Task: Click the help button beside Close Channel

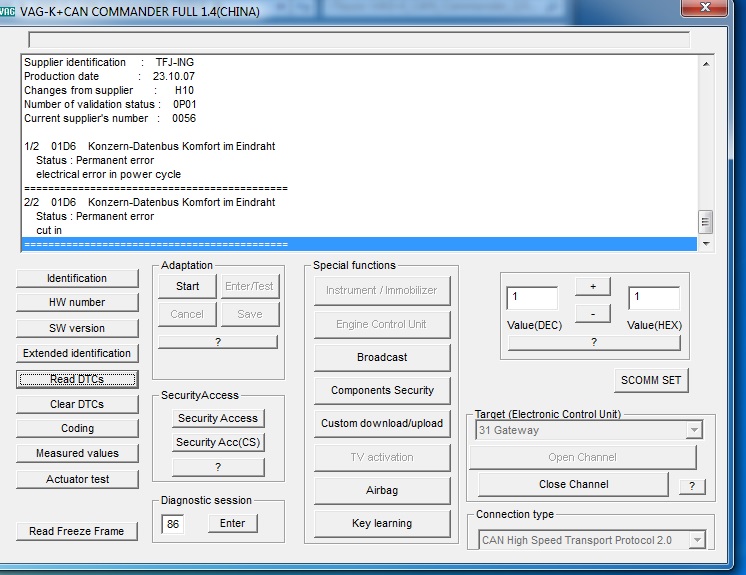Action: 691,486
